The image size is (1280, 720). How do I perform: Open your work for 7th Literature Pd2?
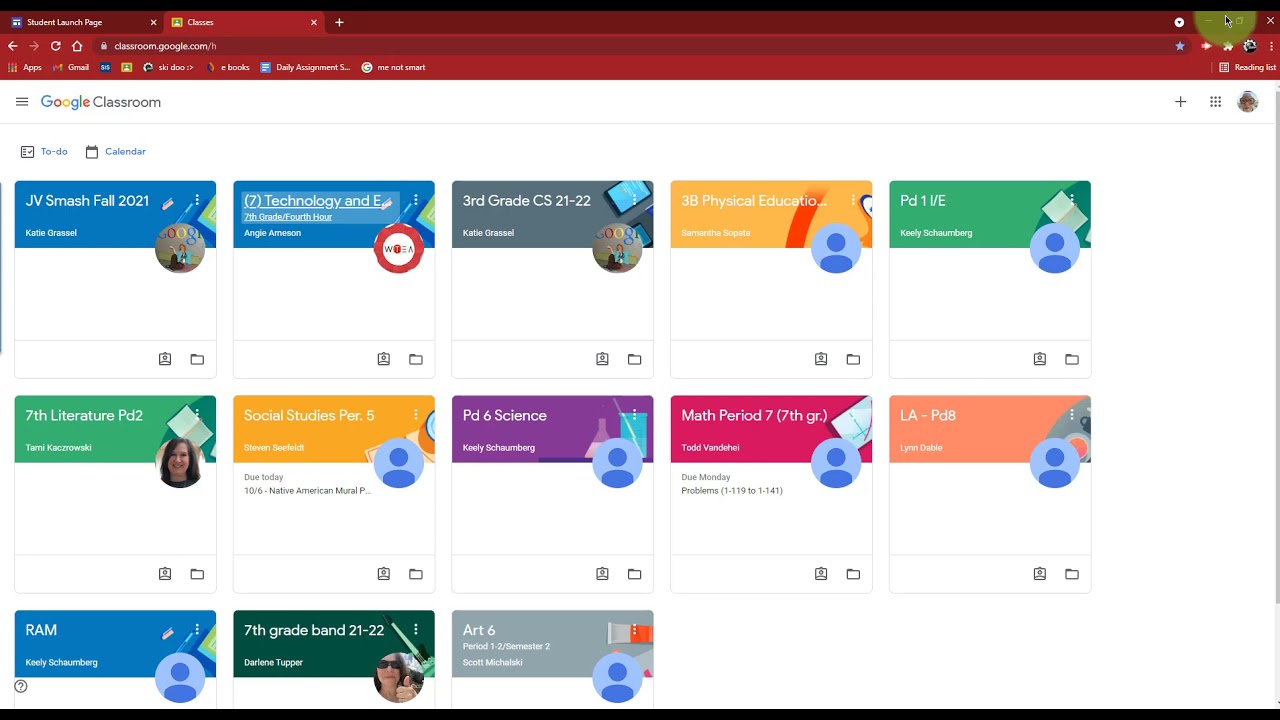(x=165, y=574)
